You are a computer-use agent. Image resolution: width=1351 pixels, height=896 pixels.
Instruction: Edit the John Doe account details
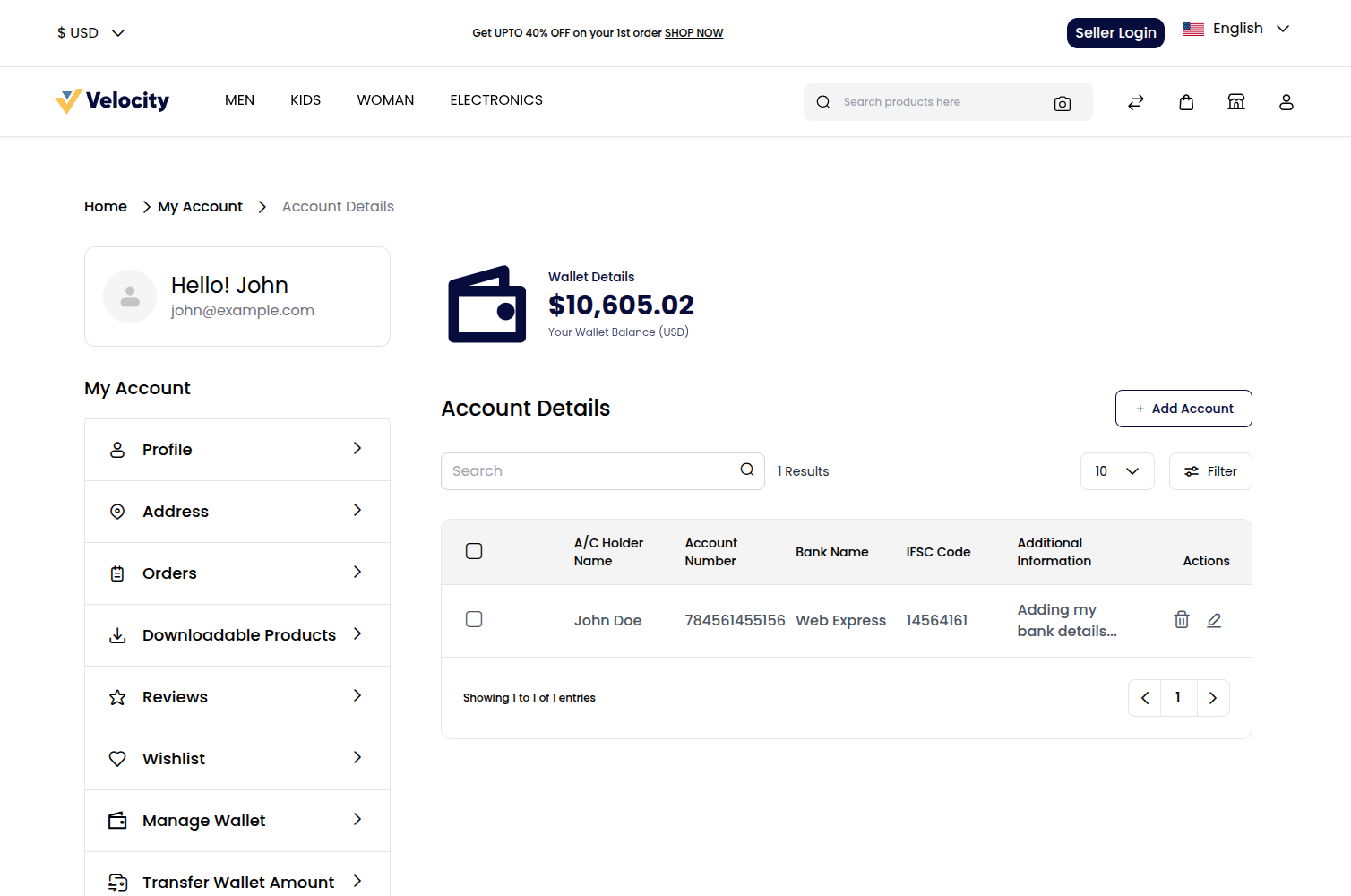pyautogui.click(x=1215, y=619)
